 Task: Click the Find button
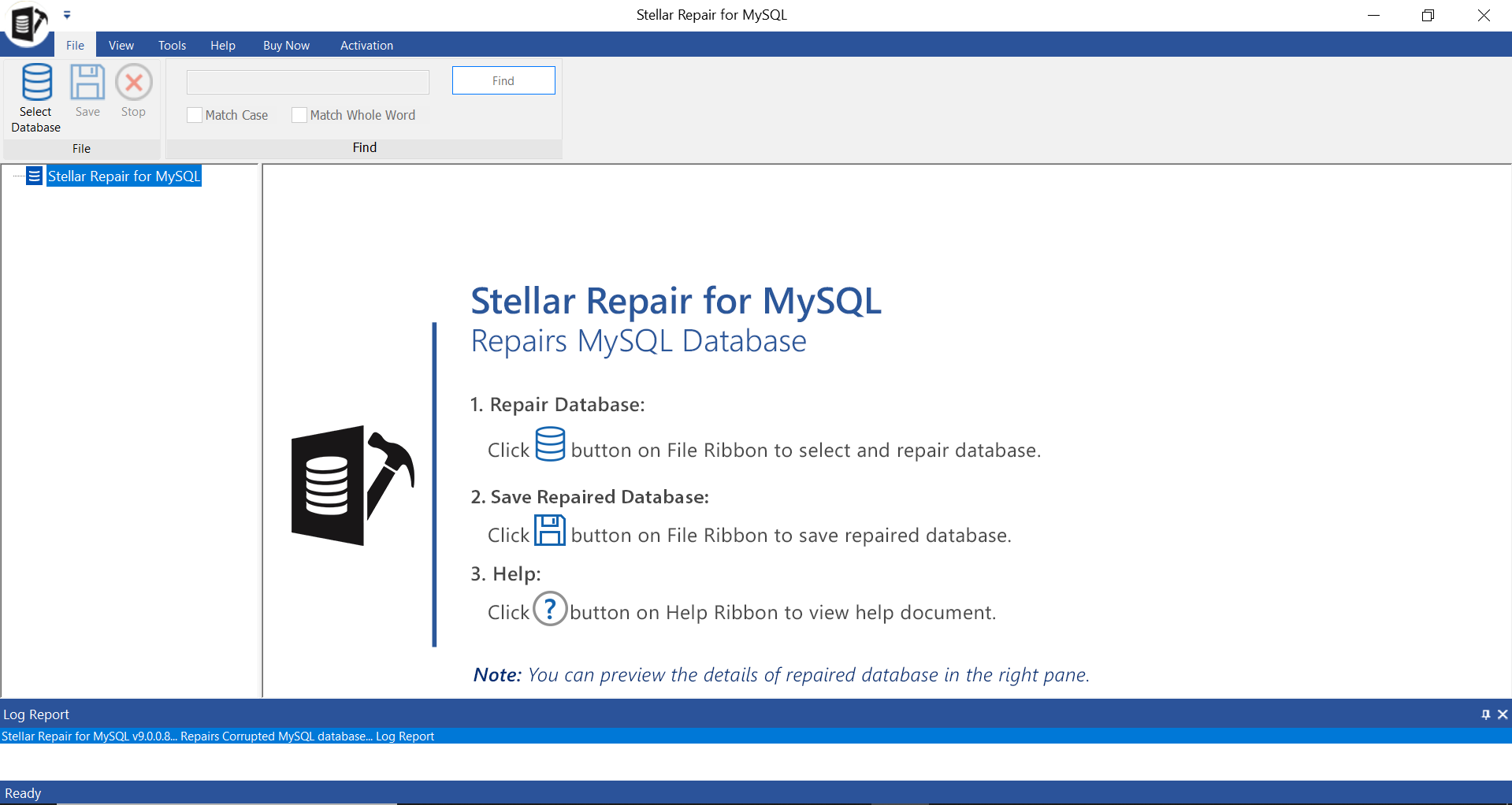pyautogui.click(x=503, y=80)
